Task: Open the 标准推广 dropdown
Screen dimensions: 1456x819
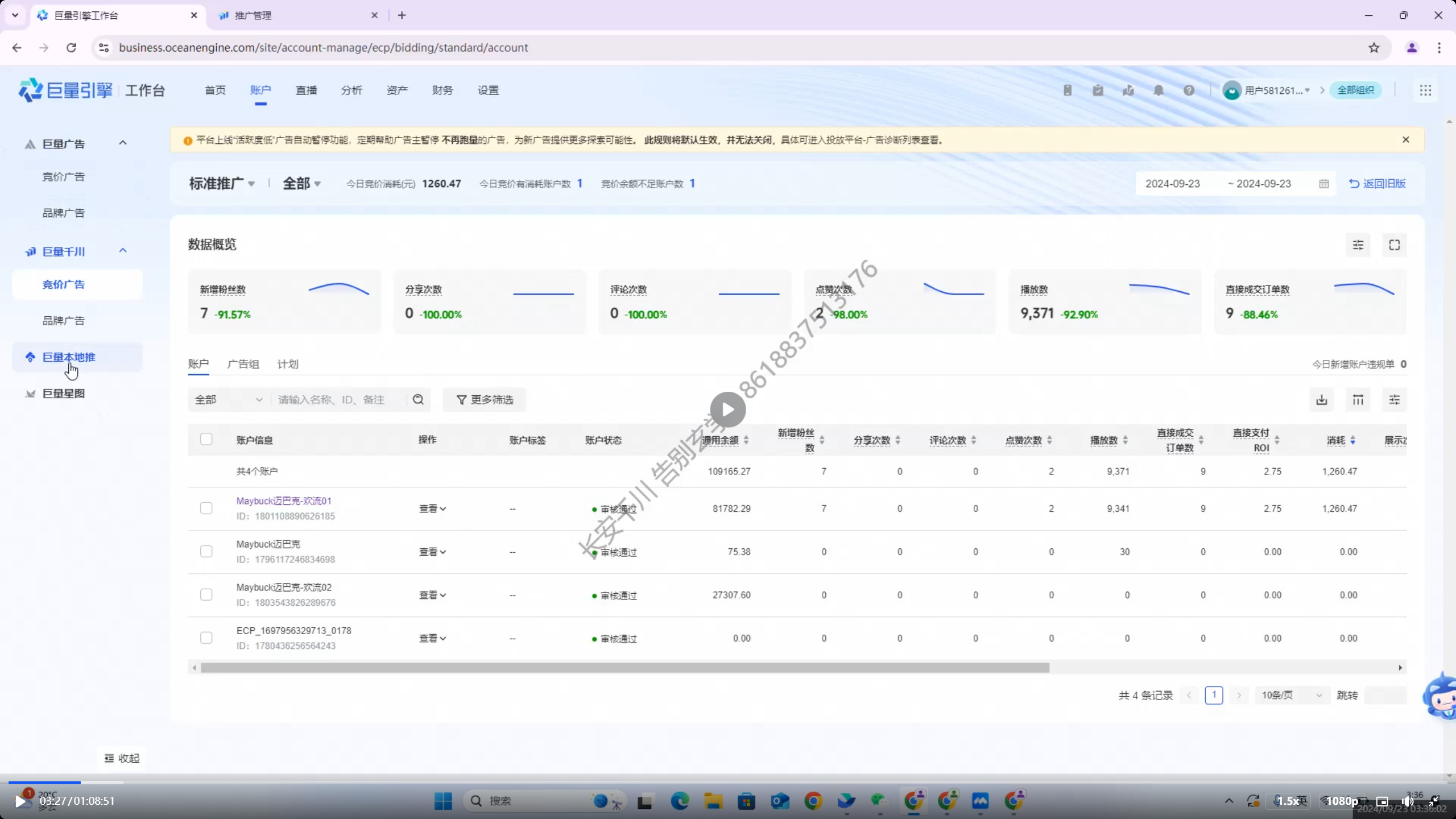Action: point(222,184)
